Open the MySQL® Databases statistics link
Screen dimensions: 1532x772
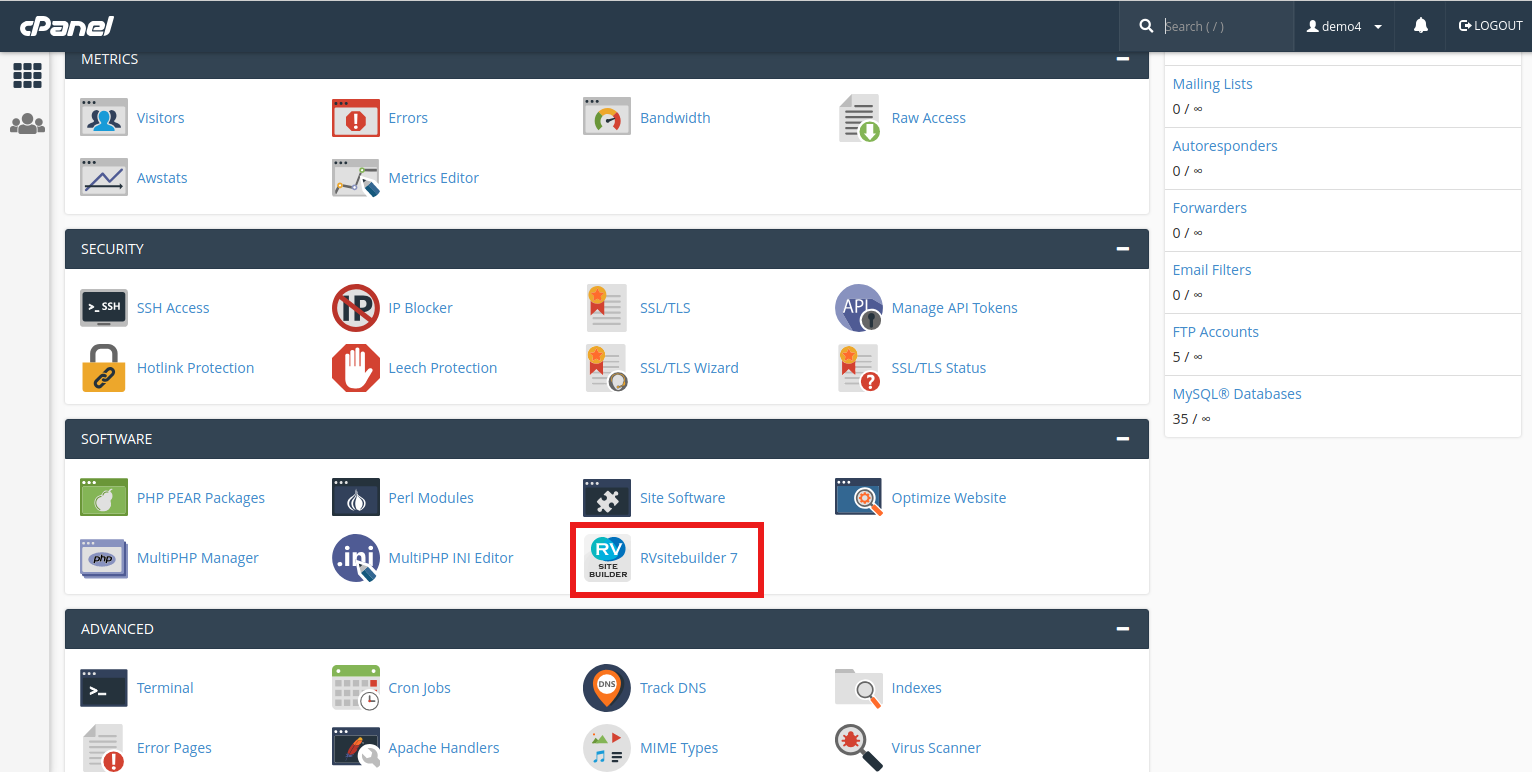[x=1237, y=394]
